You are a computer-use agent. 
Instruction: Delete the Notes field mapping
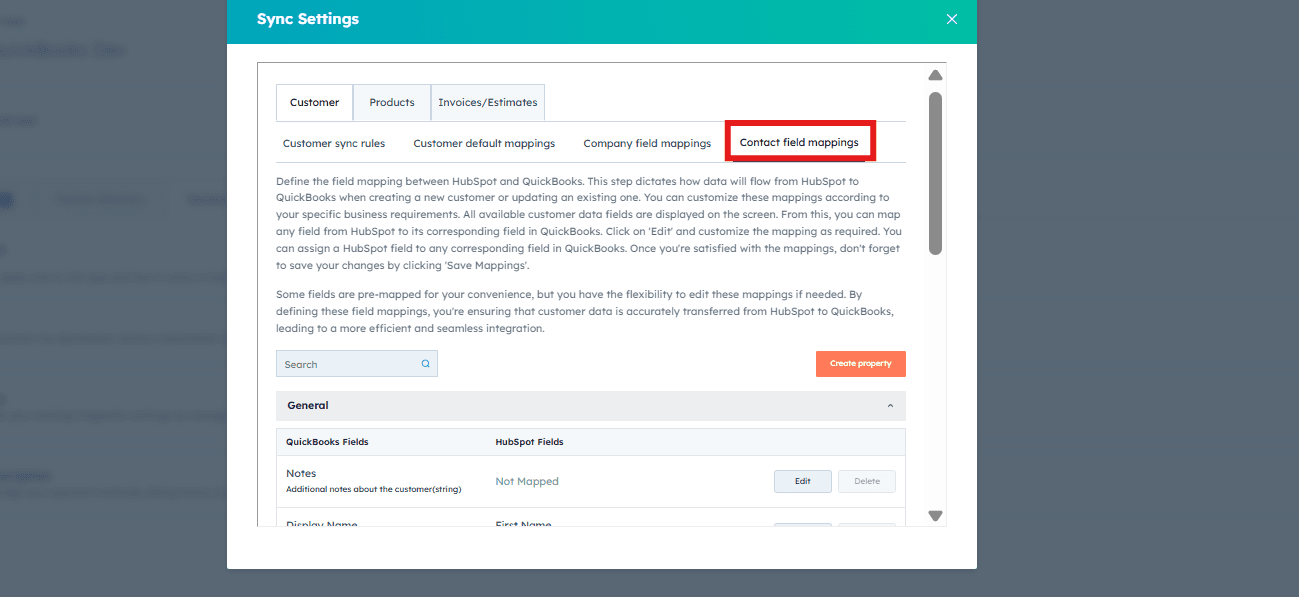tap(867, 481)
